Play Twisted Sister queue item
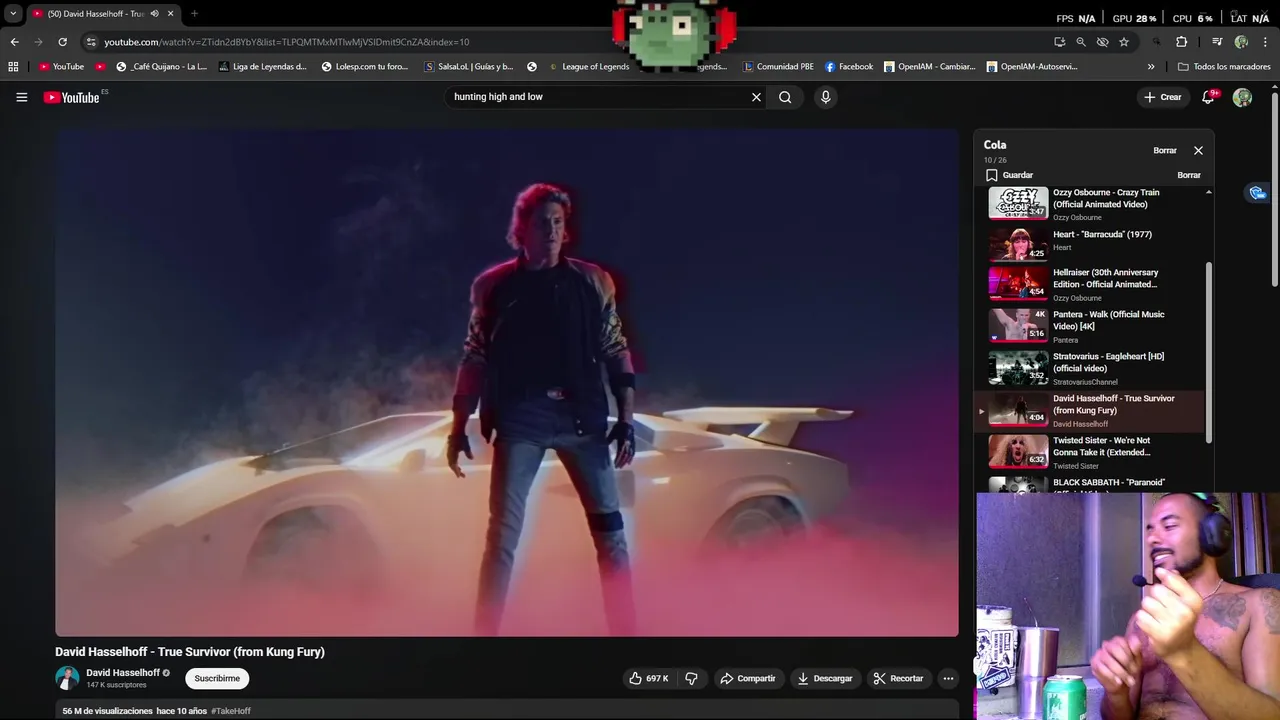This screenshot has height=720, width=1280. point(1091,452)
